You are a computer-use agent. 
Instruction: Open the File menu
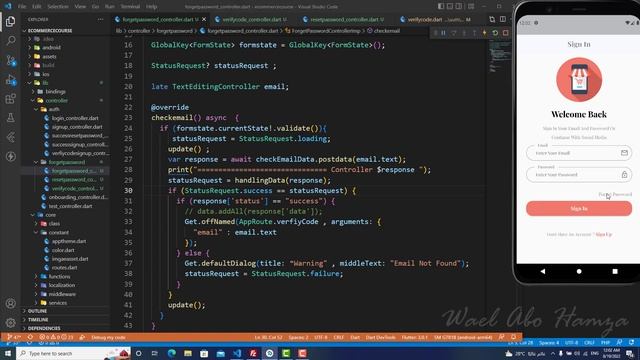coord(22,7)
